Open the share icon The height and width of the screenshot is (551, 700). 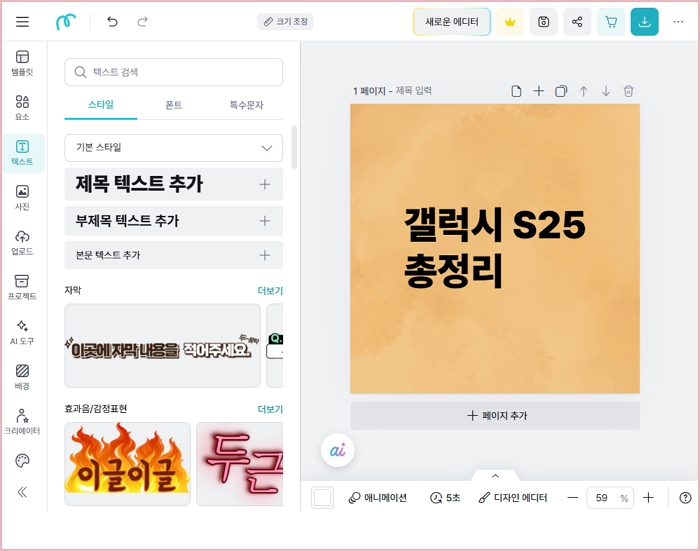pos(577,21)
